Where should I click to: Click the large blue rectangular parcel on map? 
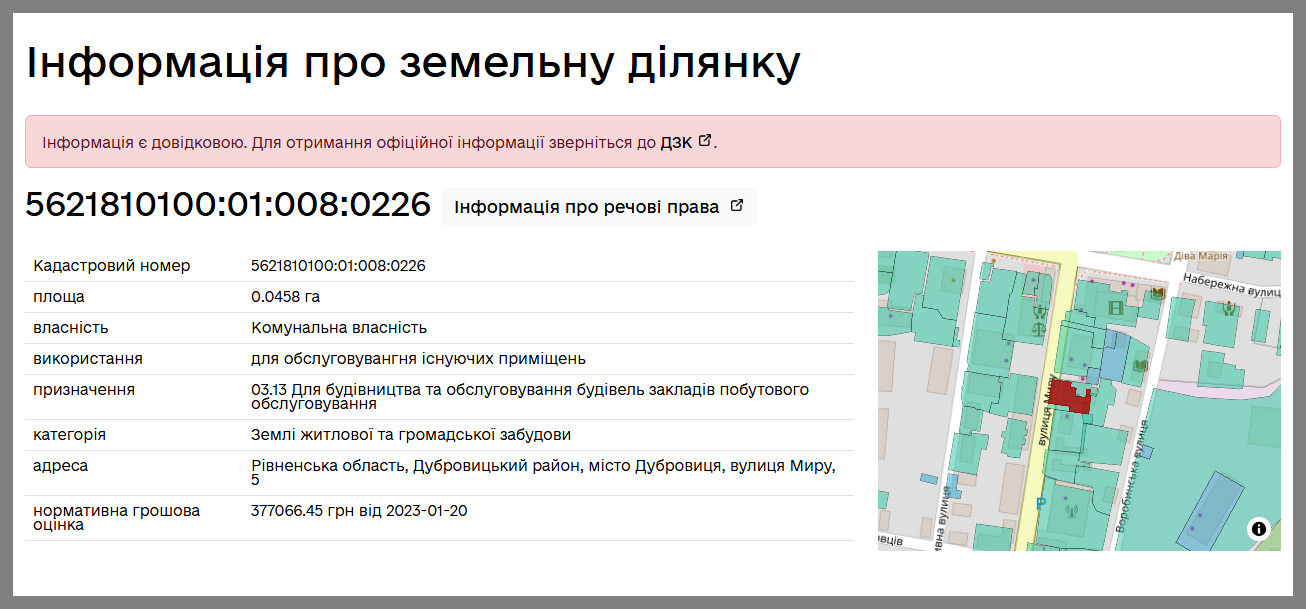coord(1208,509)
